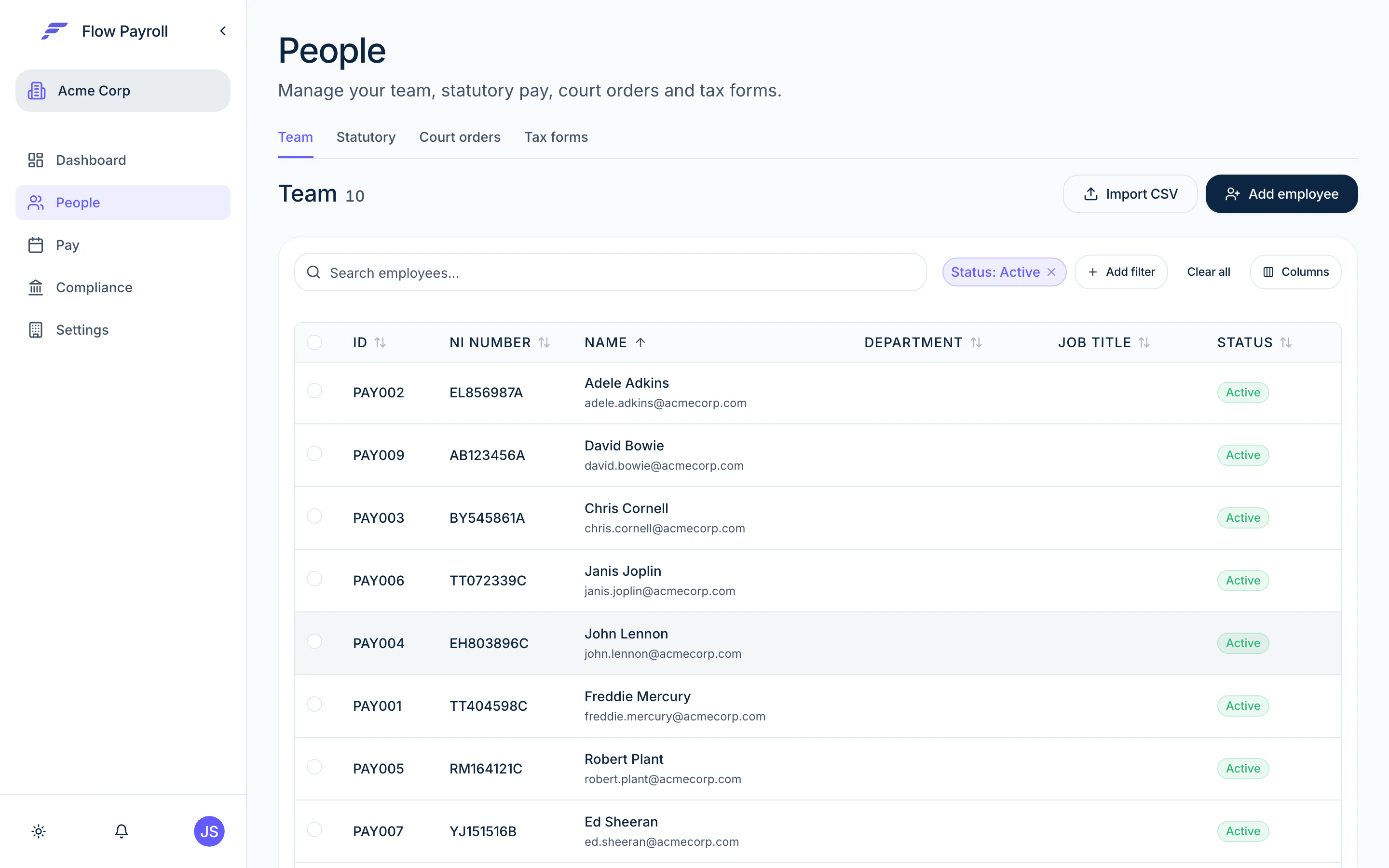Click Freddie Mercury's Active status badge
The width and height of the screenshot is (1389, 868).
(x=1243, y=706)
